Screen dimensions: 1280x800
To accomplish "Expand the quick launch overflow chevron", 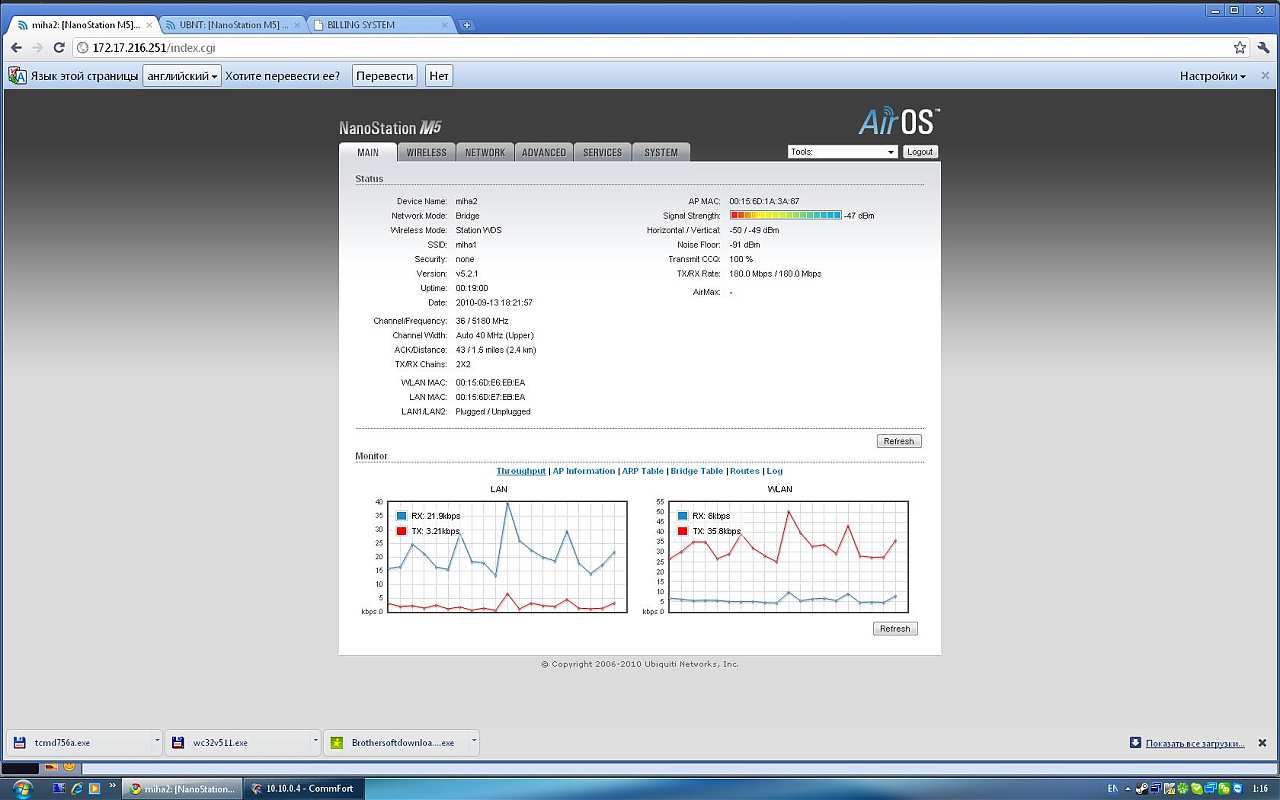I will point(113,786).
